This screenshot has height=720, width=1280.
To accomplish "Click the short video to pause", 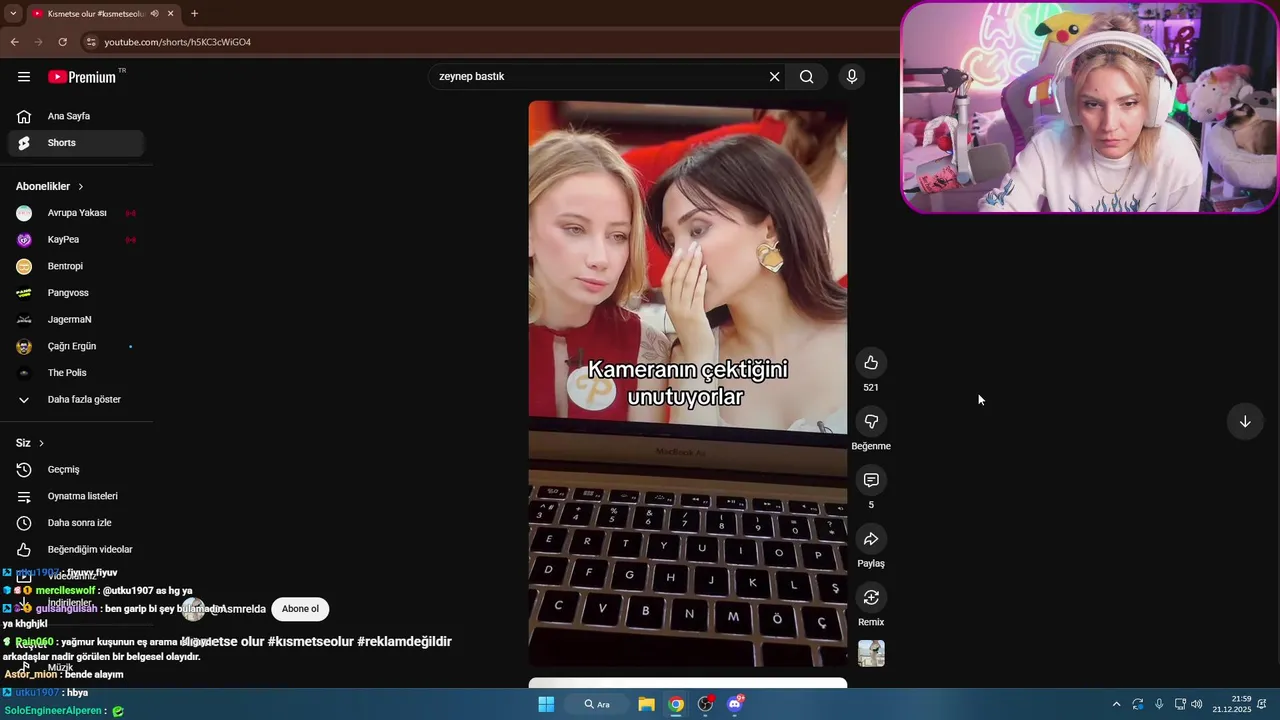I will click(688, 383).
